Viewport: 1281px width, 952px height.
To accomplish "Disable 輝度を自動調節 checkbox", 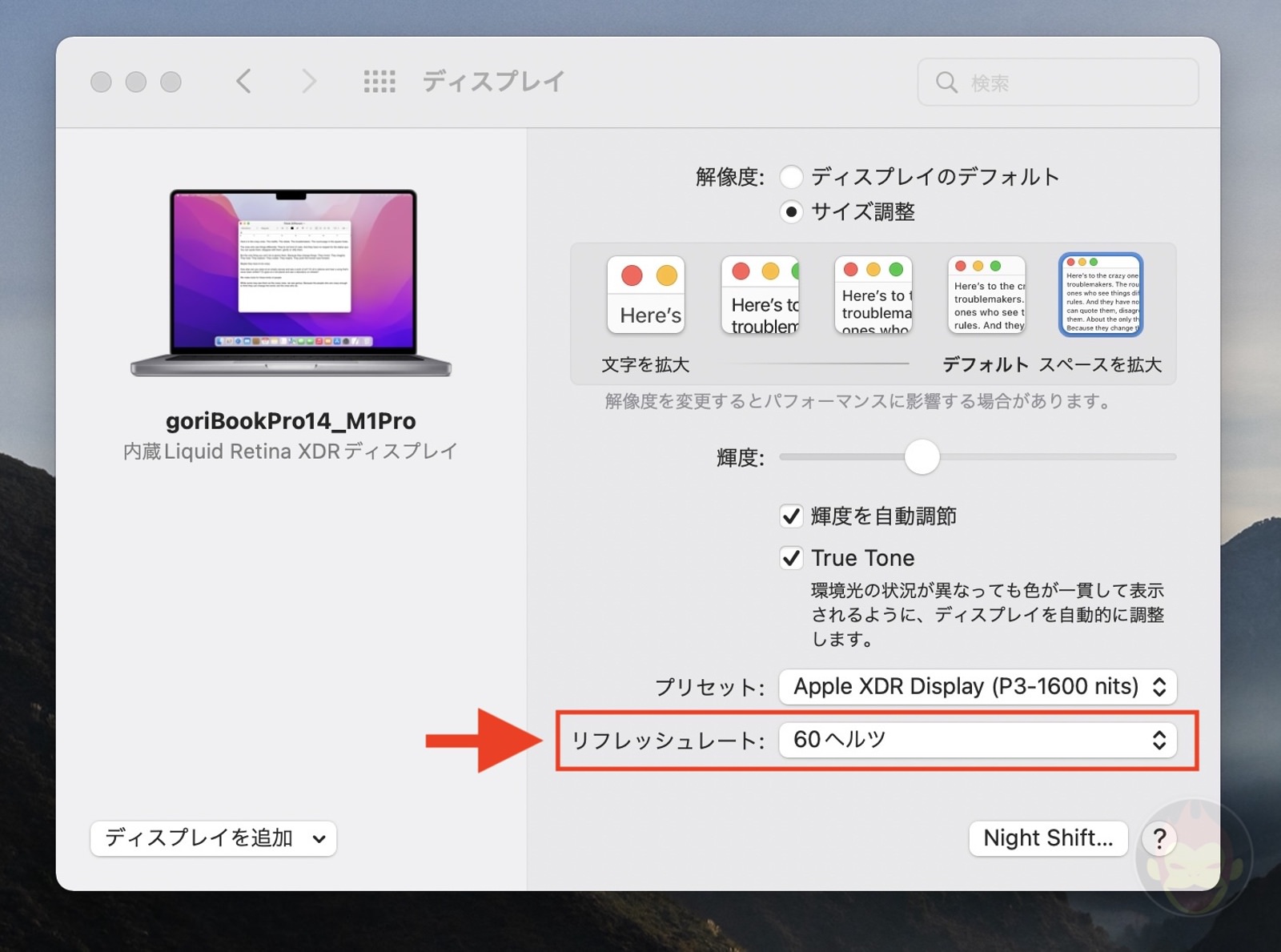I will (x=791, y=516).
